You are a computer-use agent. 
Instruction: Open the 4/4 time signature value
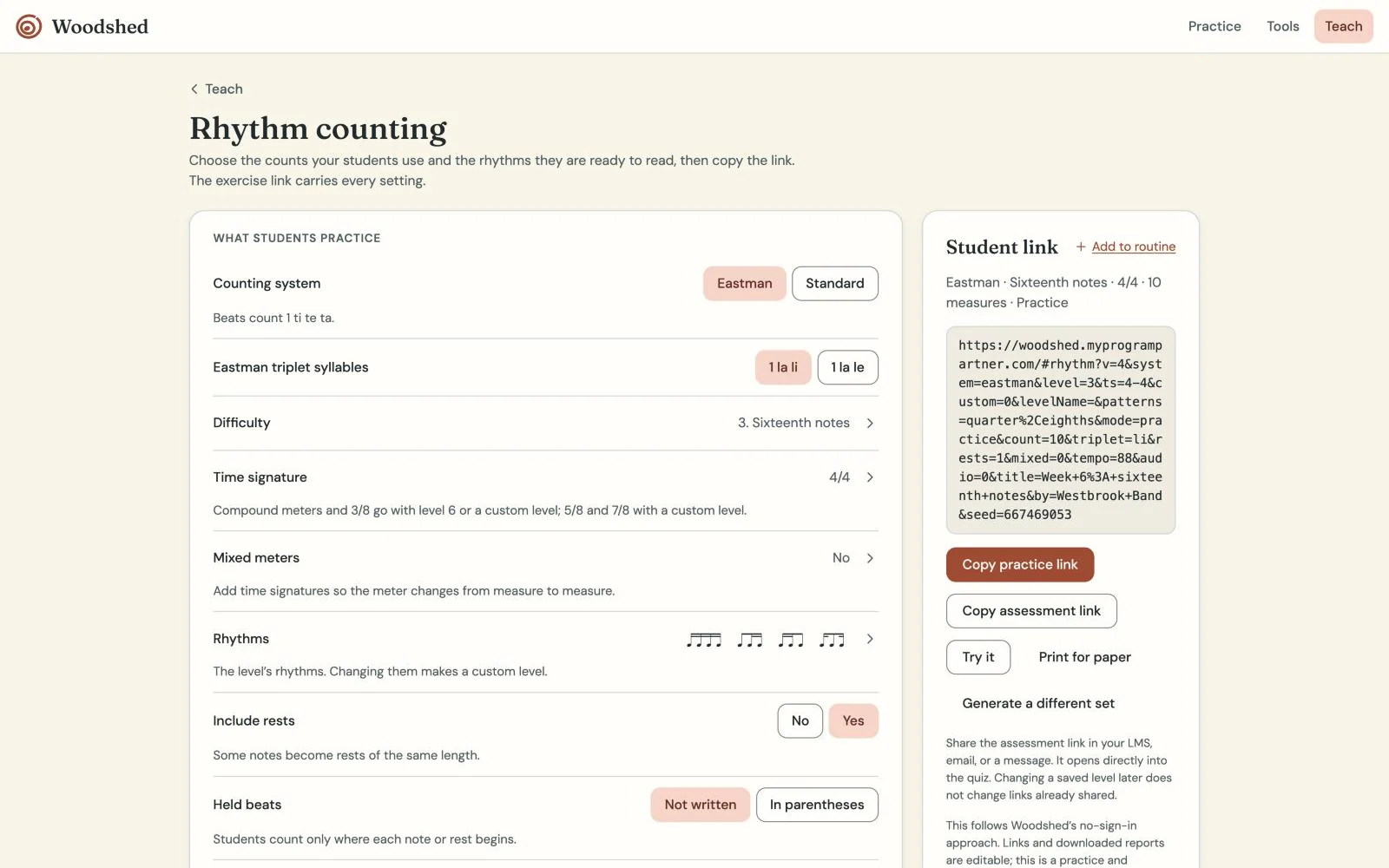point(839,477)
